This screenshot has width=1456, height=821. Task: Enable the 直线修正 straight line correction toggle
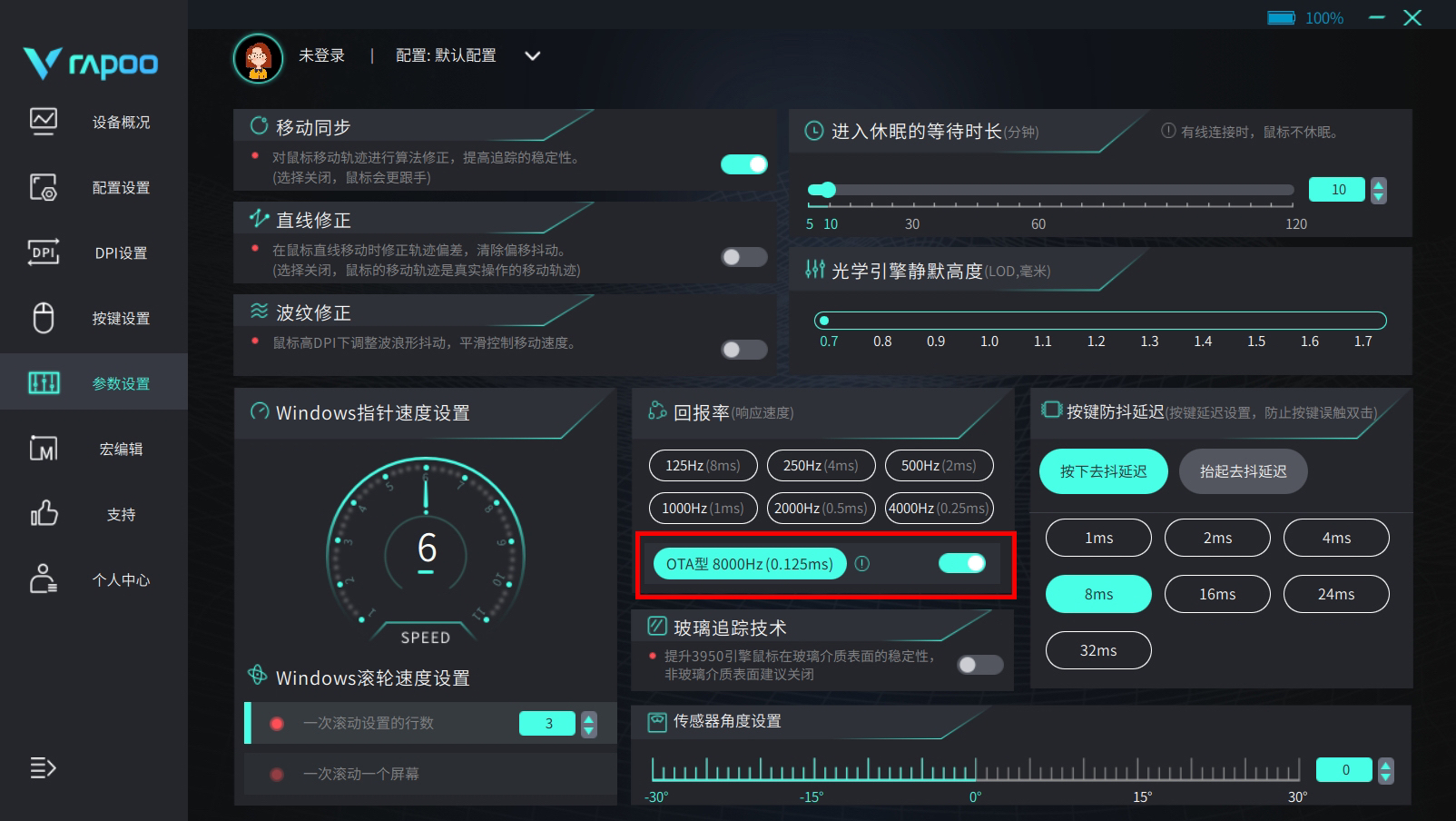(x=744, y=257)
